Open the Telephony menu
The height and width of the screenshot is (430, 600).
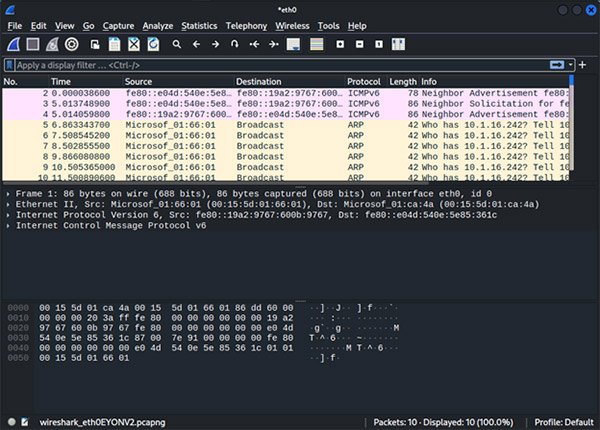click(245, 25)
